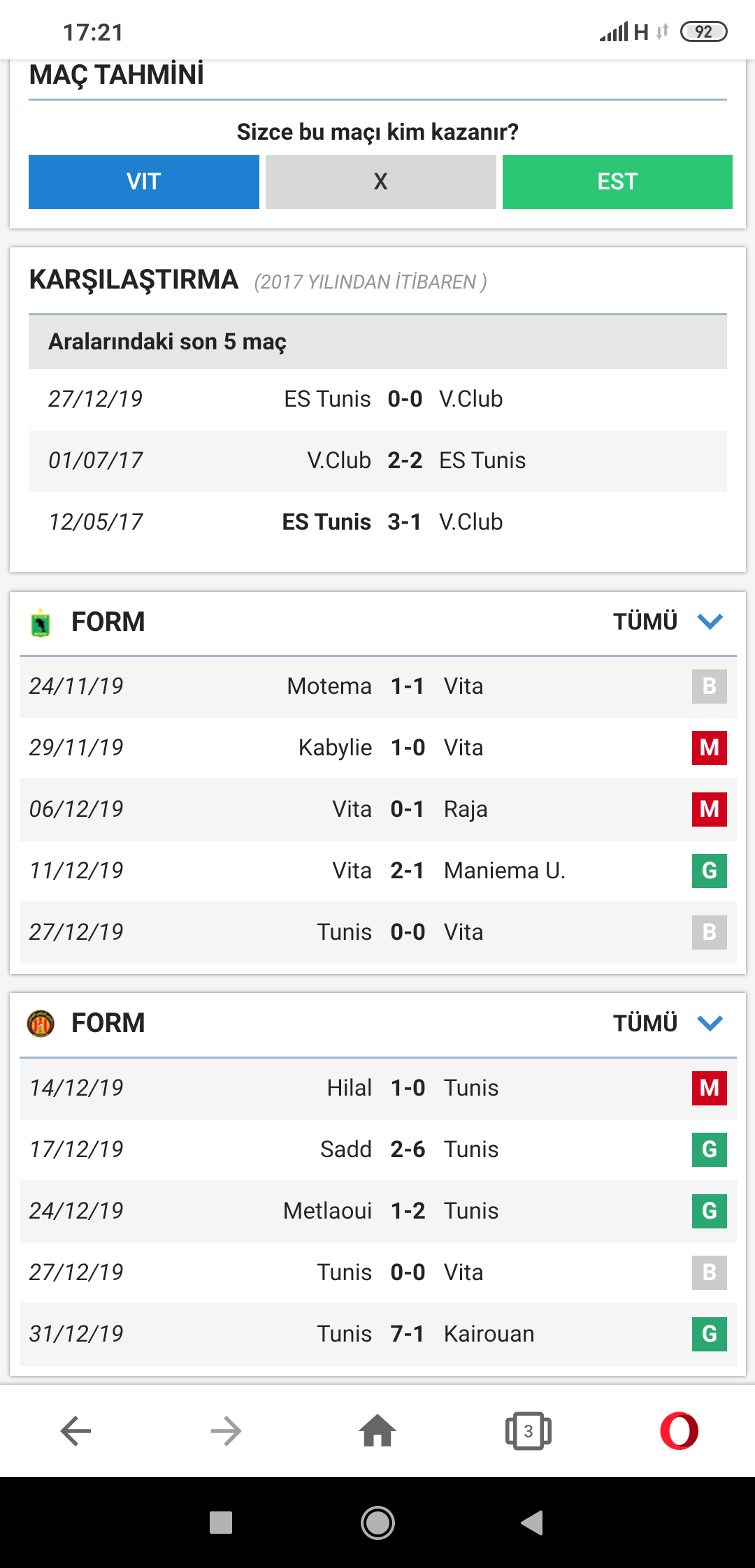Tap the Android recent apps square

(x=221, y=1523)
